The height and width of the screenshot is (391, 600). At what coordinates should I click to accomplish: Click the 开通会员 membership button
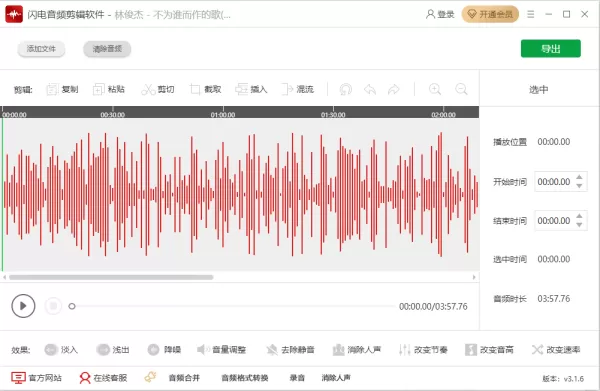point(490,15)
